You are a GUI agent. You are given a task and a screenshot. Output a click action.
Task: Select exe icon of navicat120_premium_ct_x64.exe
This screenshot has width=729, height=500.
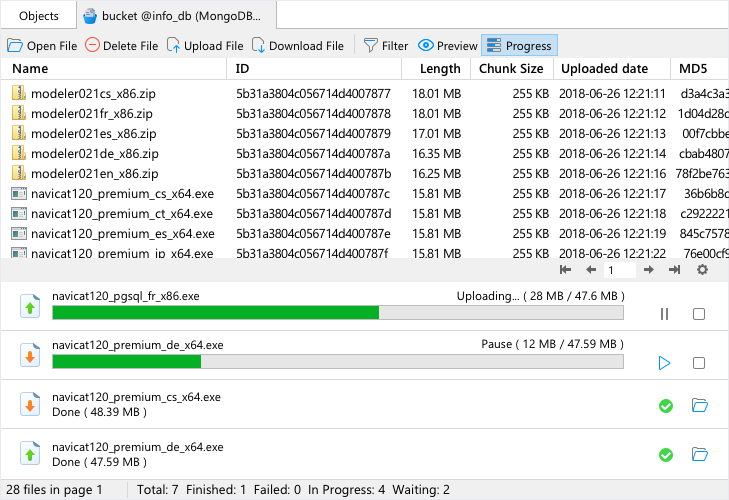(x=19, y=213)
